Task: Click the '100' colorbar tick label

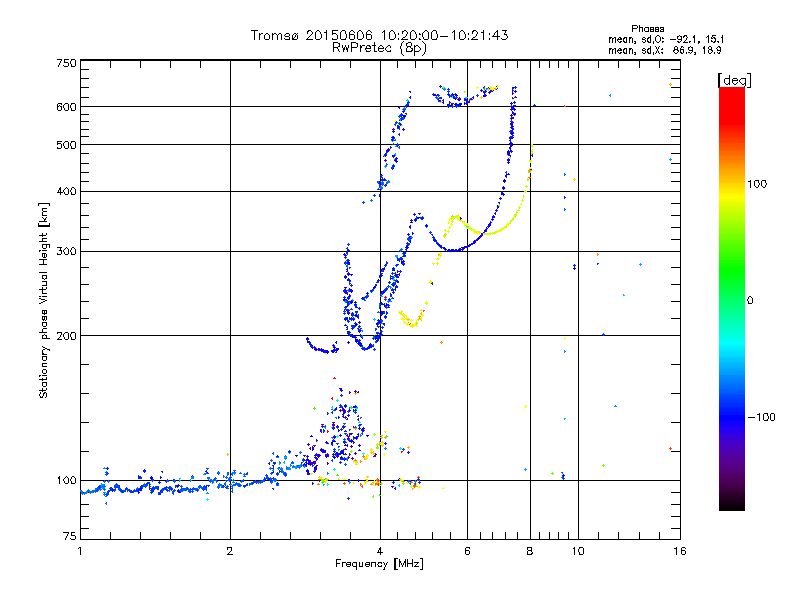Action: pyautogui.click(x=757, y=184)
